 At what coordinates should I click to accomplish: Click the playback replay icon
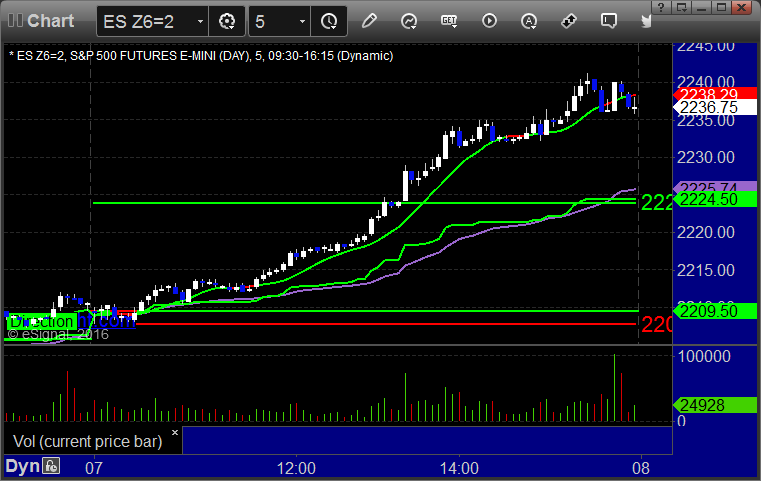(489, 20)
